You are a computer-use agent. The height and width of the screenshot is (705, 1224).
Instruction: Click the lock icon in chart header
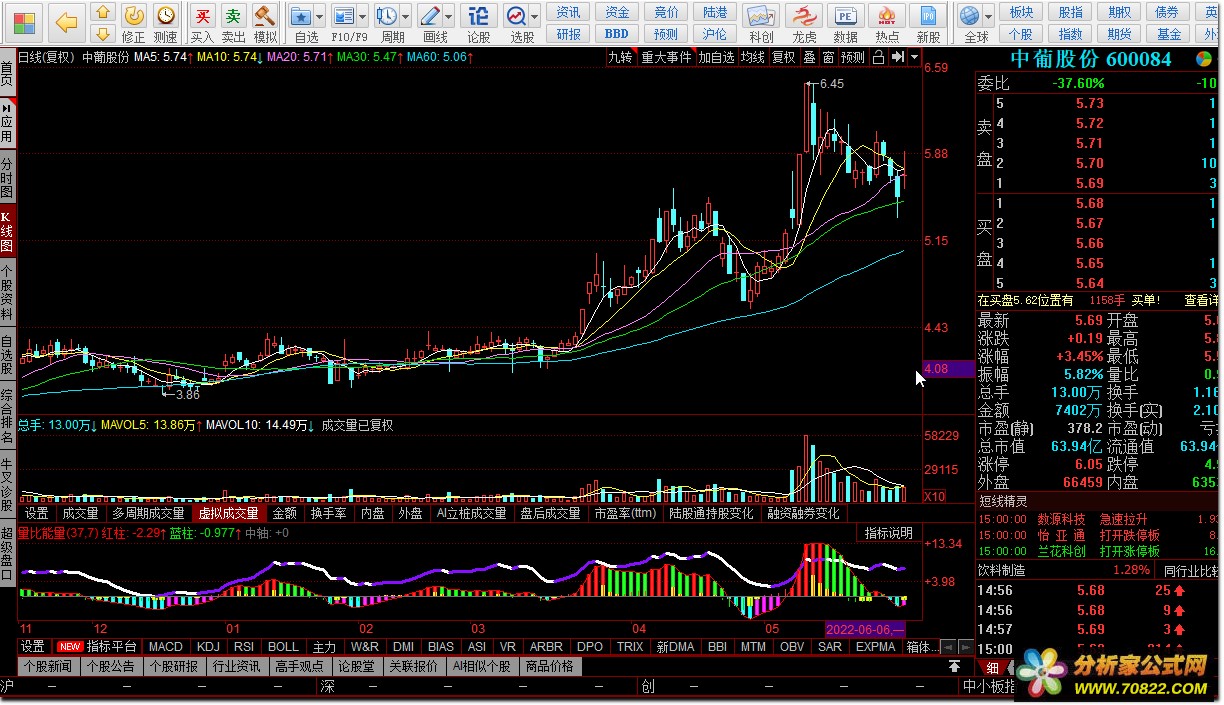pyautogui.click(x=878, y=57)
